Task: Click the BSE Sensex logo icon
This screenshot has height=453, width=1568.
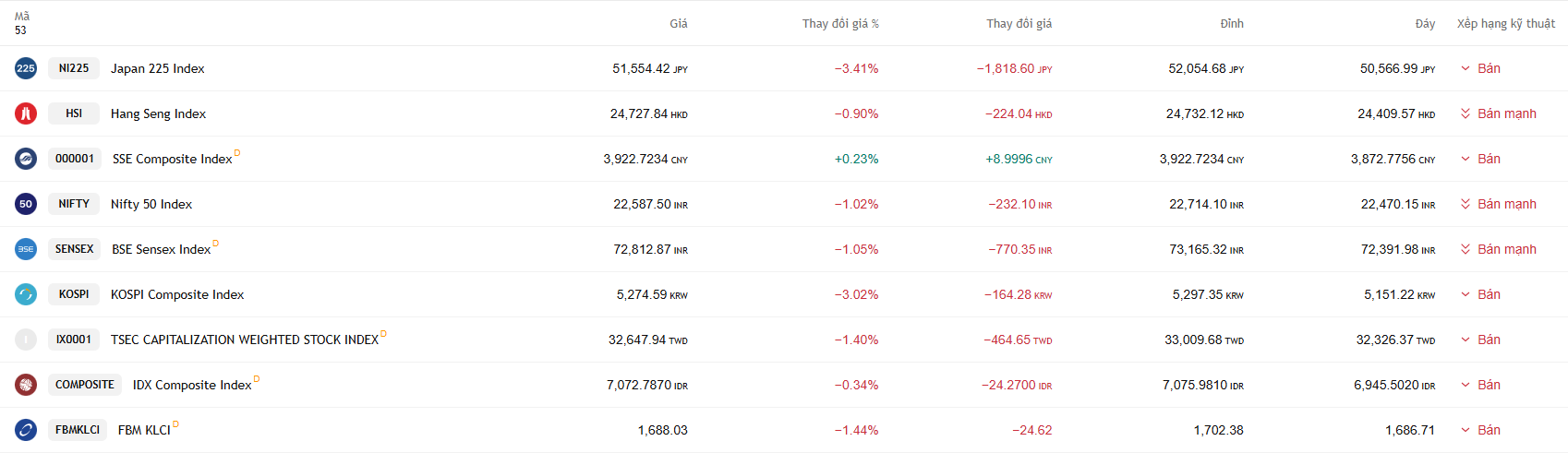Action: coord(26,249)
